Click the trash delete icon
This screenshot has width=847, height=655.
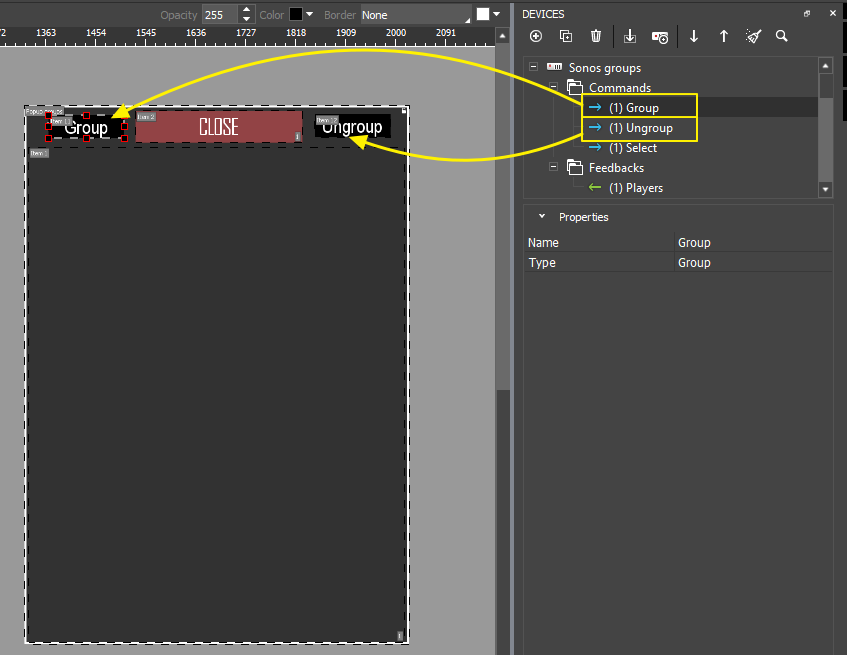click(596, 36)
